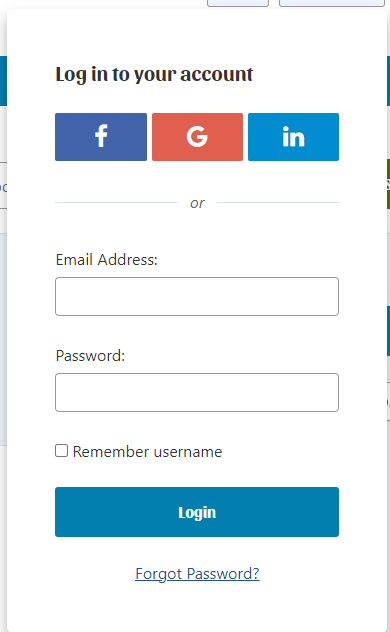Click the white "f" Facebook logo
Screen dimensions: 390x632
[101, 136]
